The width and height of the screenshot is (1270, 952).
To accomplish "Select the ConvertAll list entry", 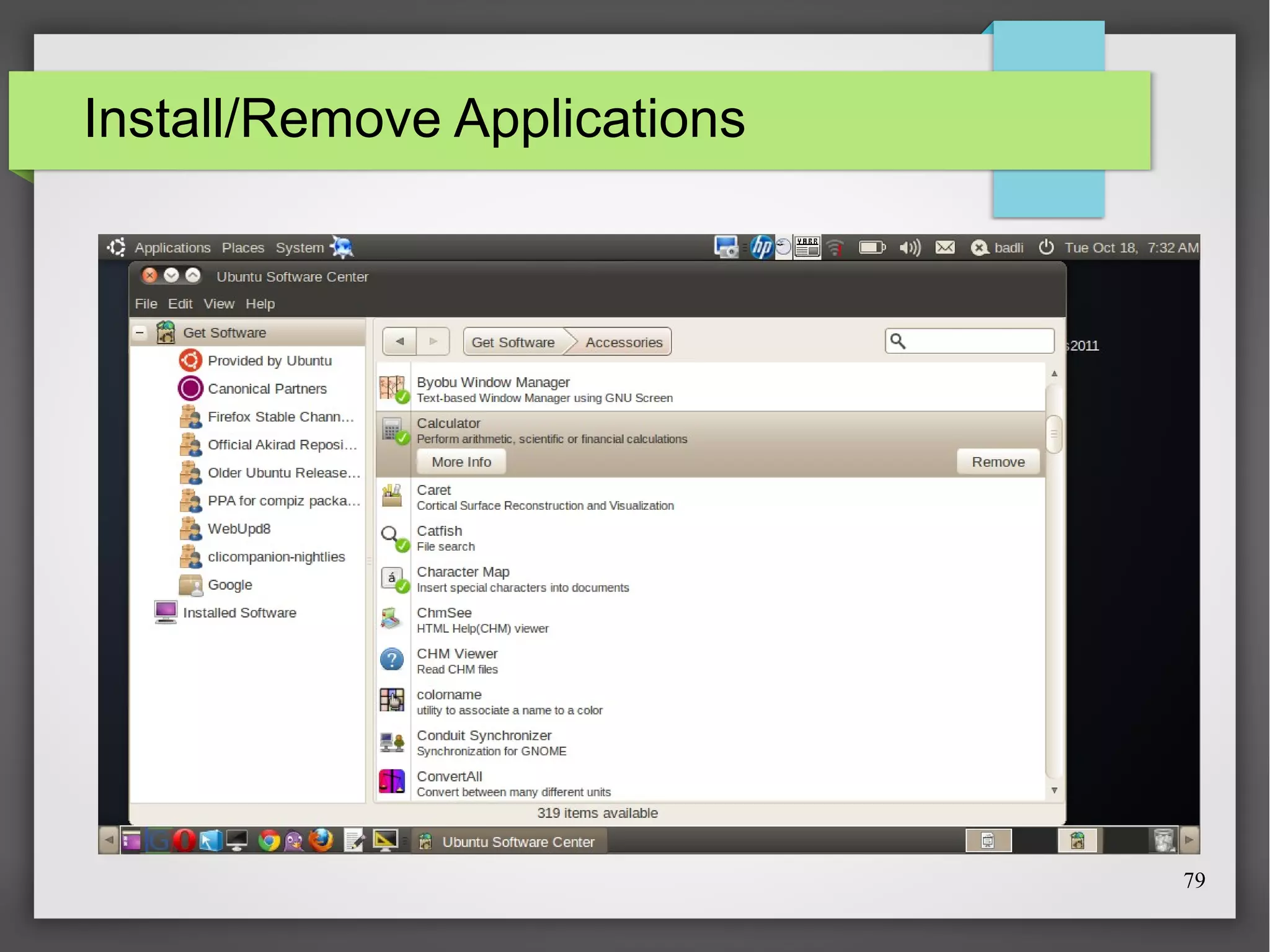I will point(711,783).
